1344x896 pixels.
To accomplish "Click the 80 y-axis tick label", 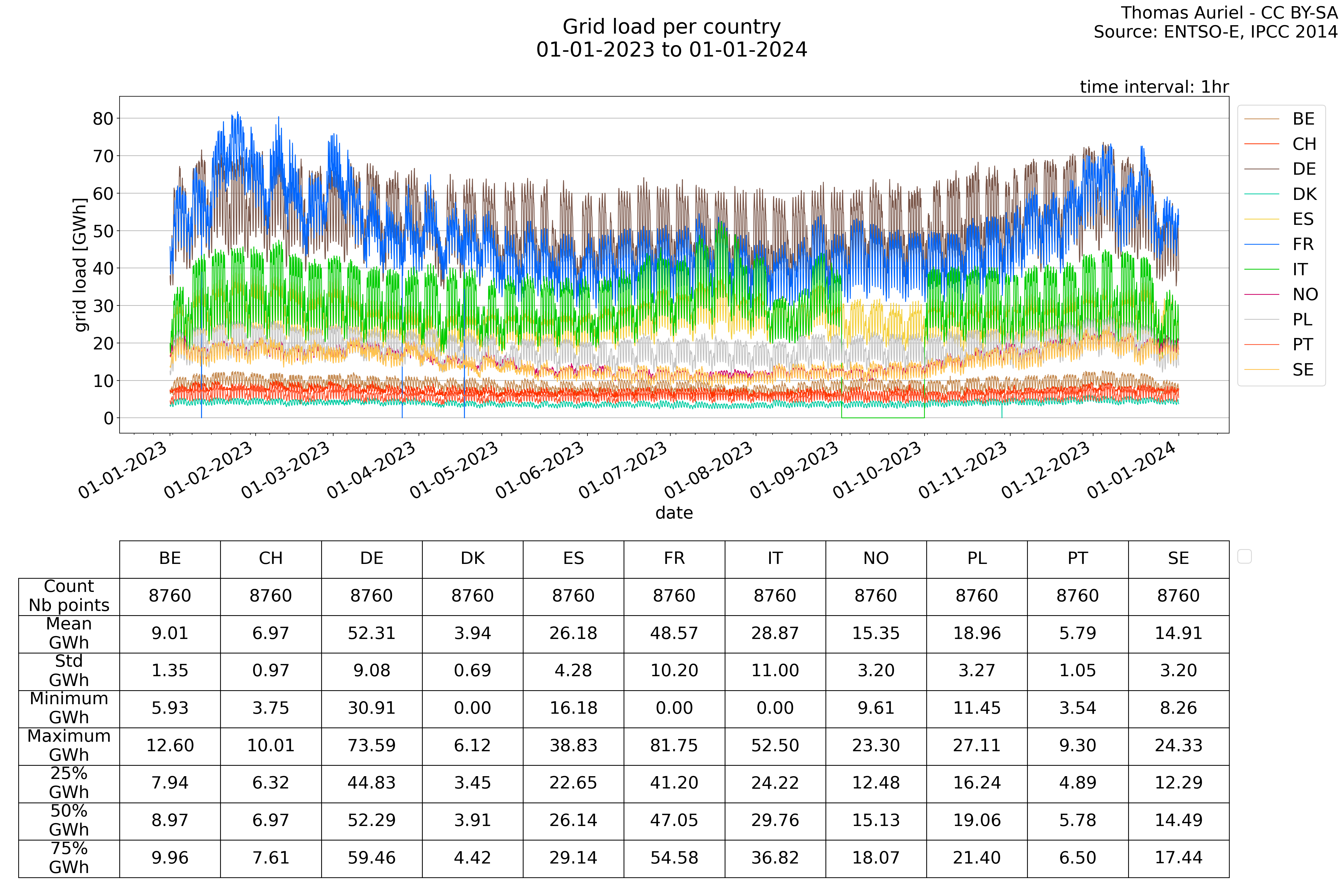I will click(103, 119).
